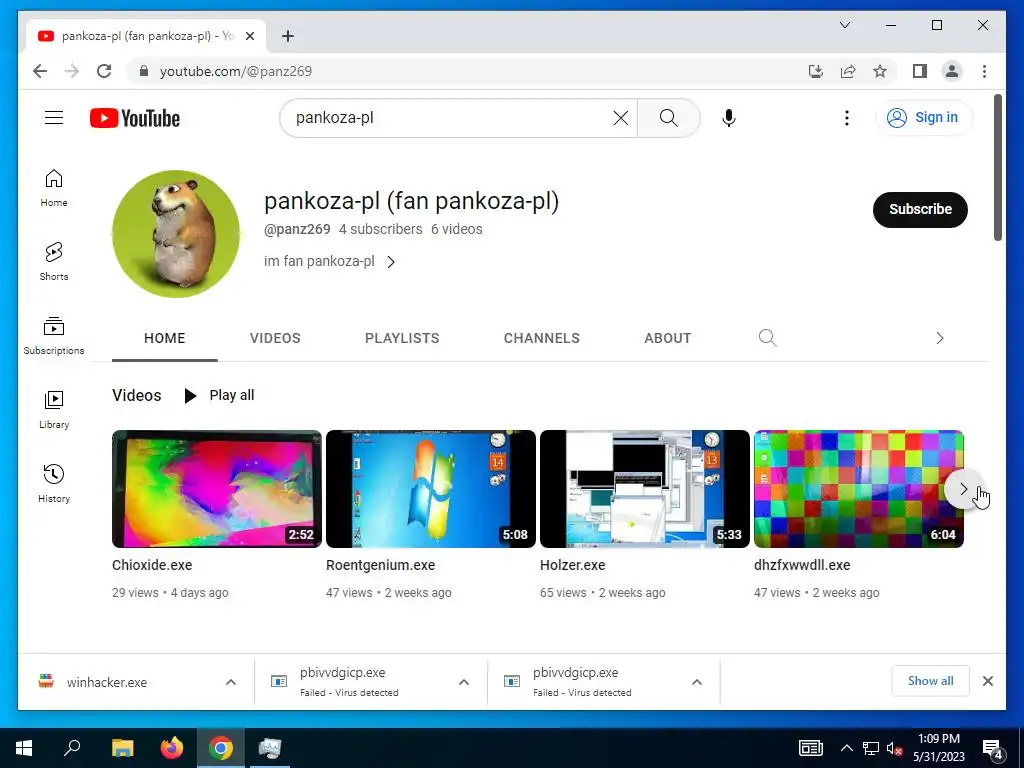Click the browser address bar URL
Viewport: 1024px width, 768px height.
(236, 71)
